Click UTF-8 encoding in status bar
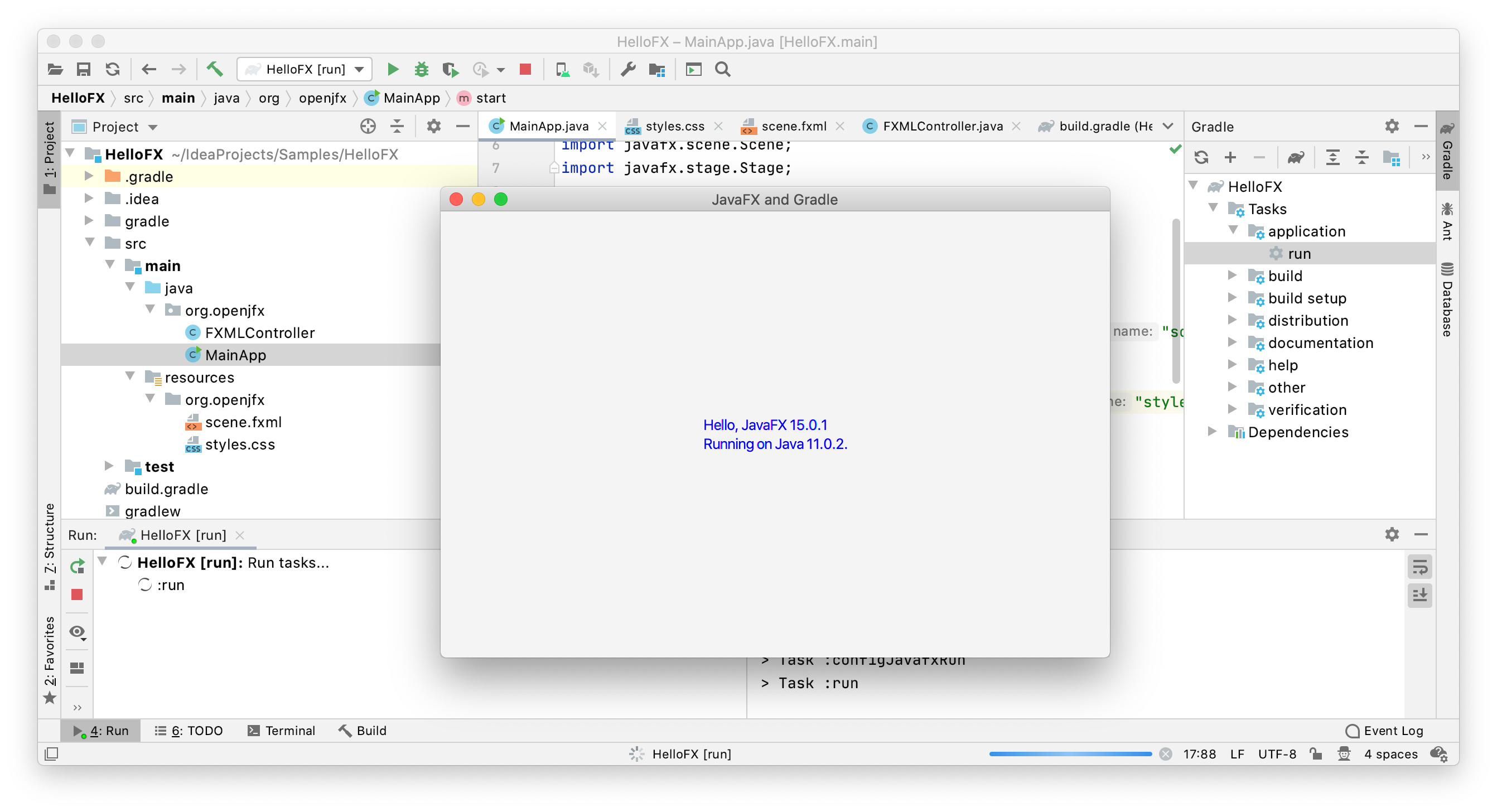This screenshot has height=812, width=1497. click(x=1277, y=754)
